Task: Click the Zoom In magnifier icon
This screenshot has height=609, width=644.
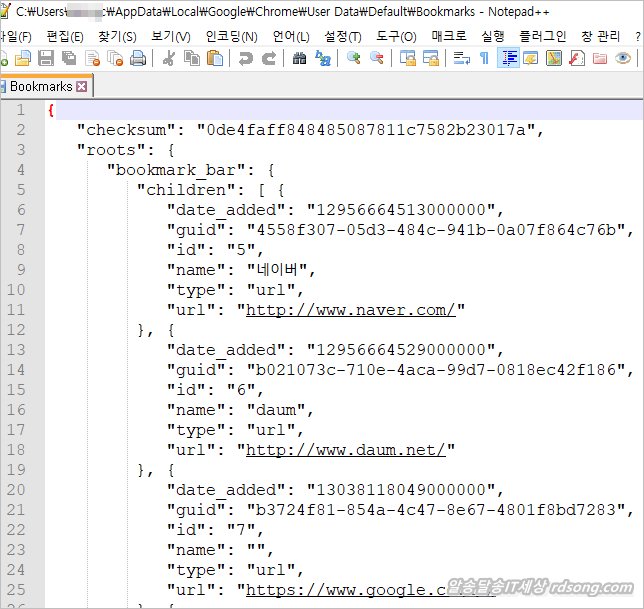Action: coord(353,58)
